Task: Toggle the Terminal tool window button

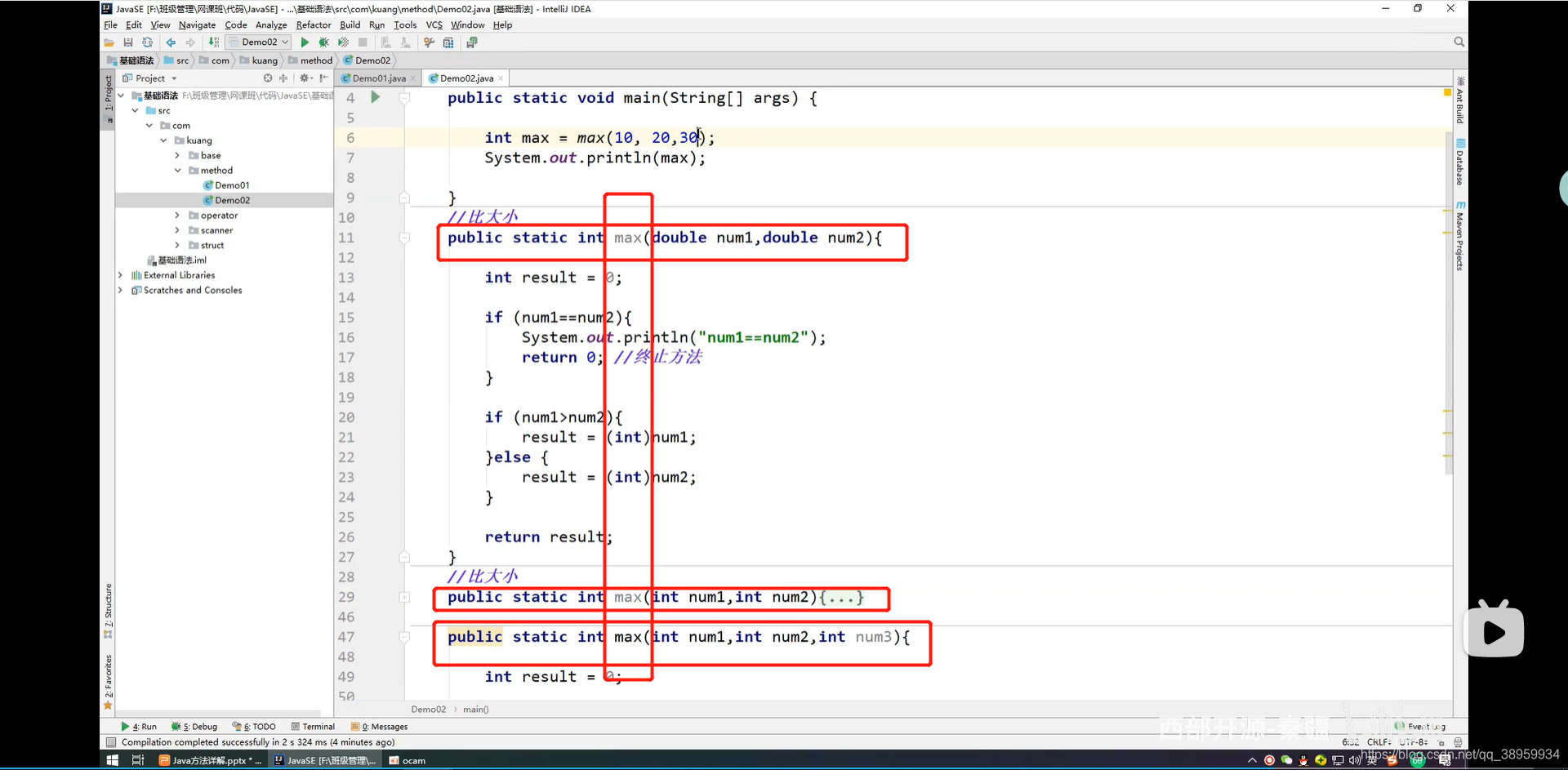Action: [x=313, y=726]
